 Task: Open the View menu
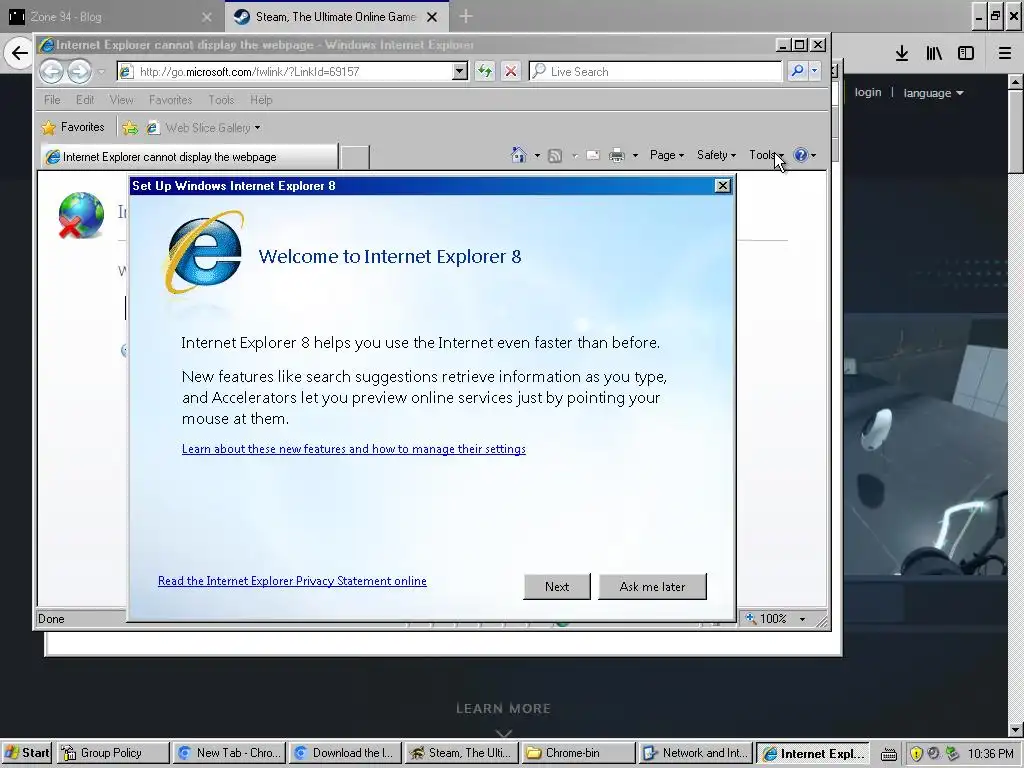click(121, 100)
